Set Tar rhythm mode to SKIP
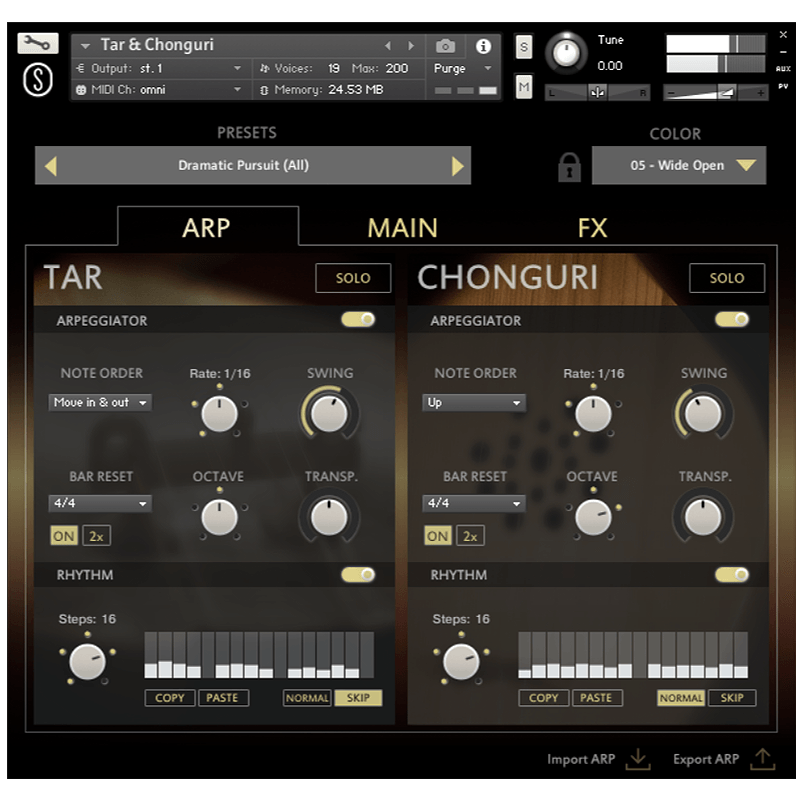Image resolution: width=800 pixels, height=800 pixels. click(x=358, y=698)
